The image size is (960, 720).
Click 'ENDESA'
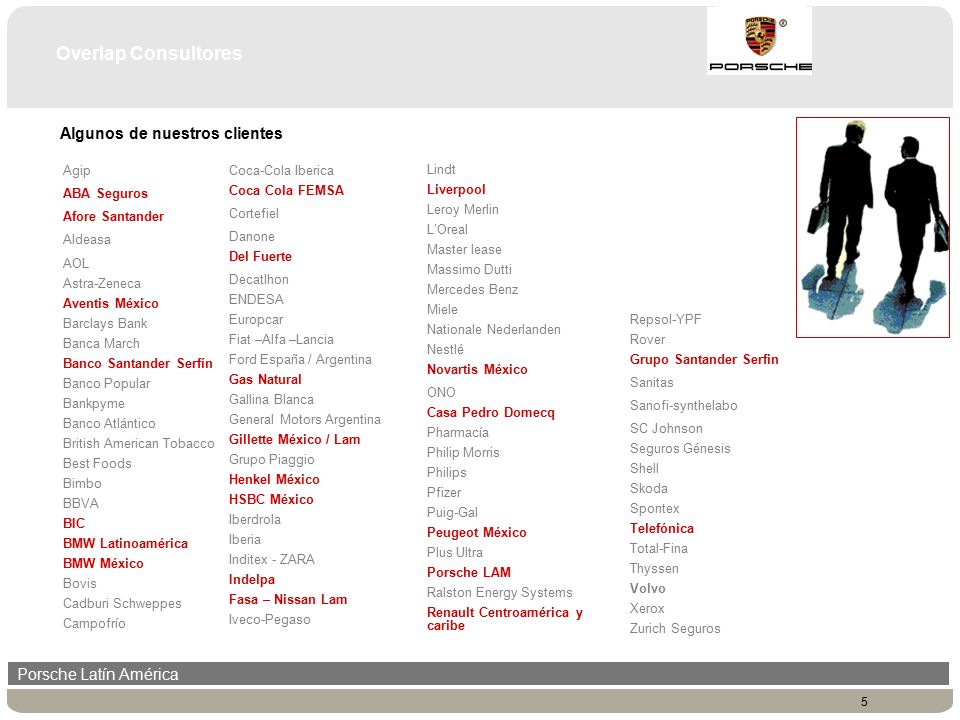[x=257, y=299]
